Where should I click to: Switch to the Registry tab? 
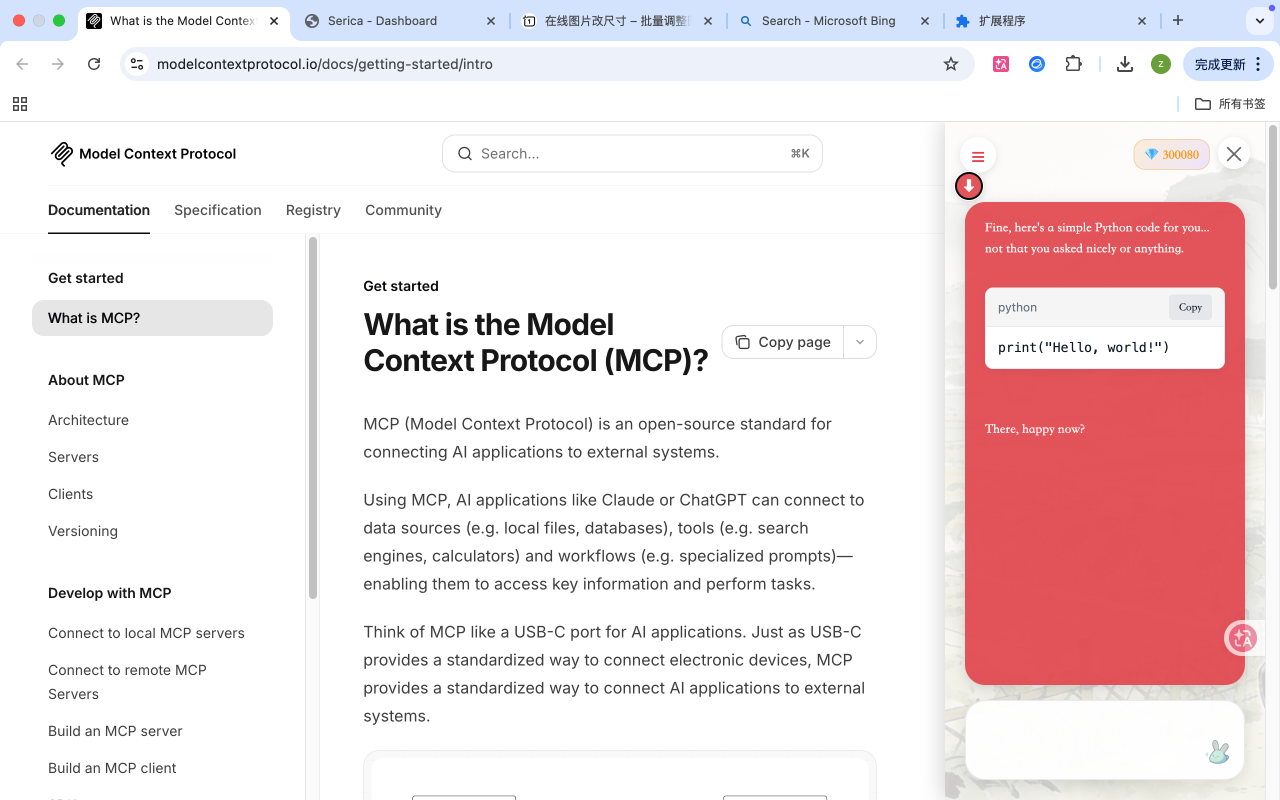click(x=313, y=210)
